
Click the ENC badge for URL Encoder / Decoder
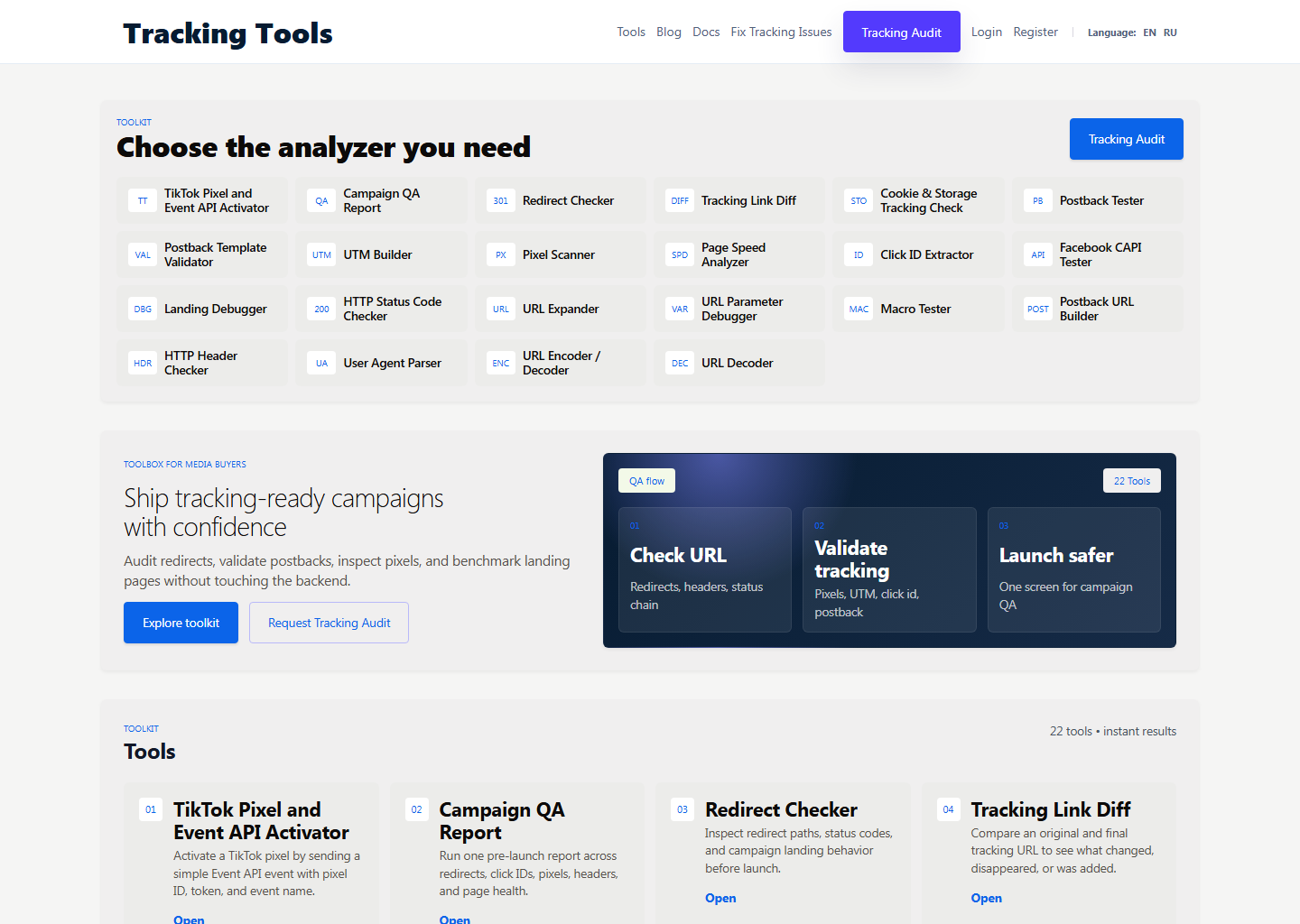(501, 363)
